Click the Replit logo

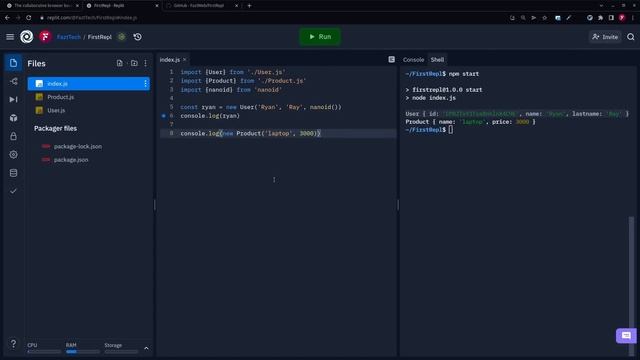(x=27, y=37)
